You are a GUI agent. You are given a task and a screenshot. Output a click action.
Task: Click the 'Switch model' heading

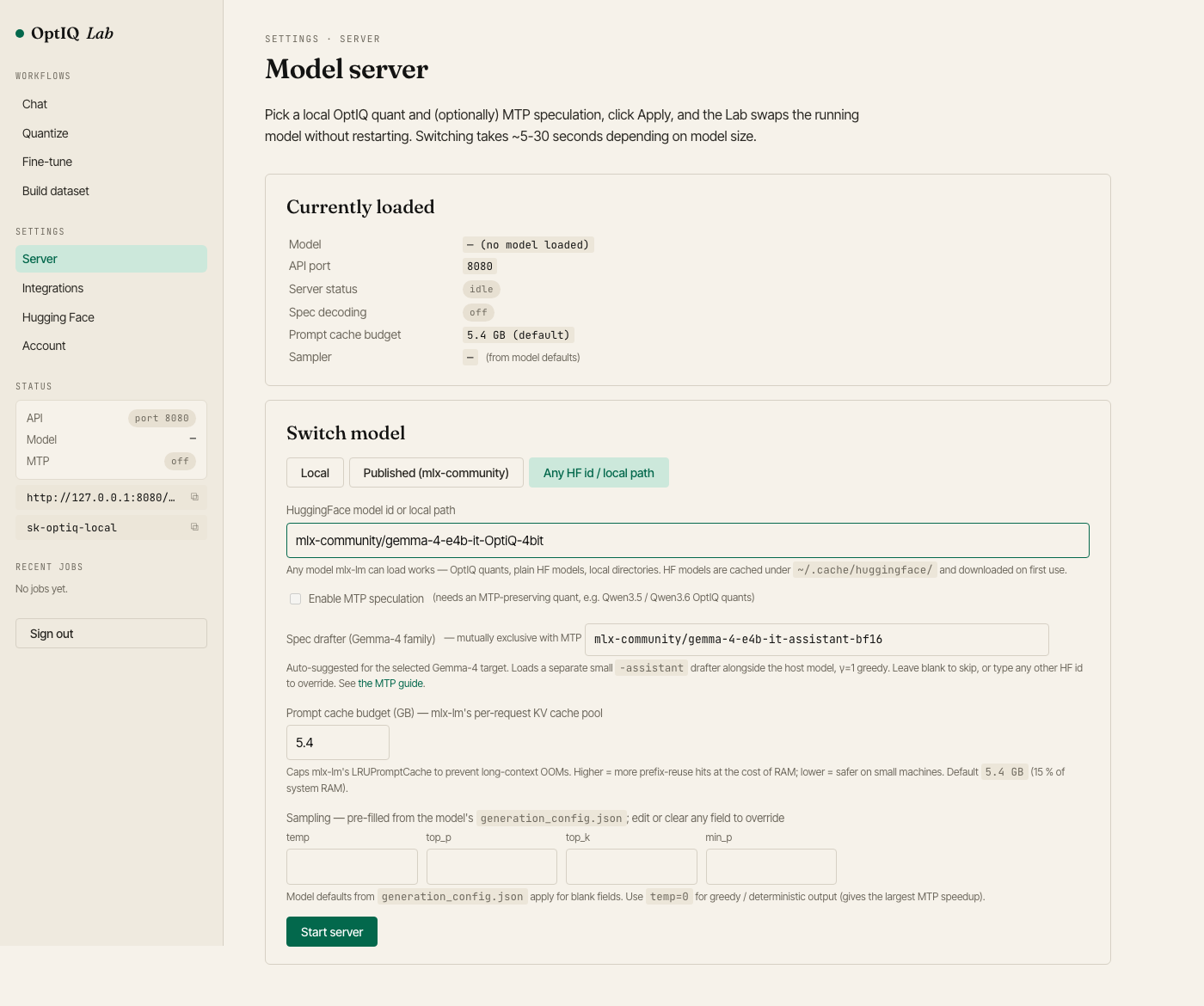click(346, 433)
